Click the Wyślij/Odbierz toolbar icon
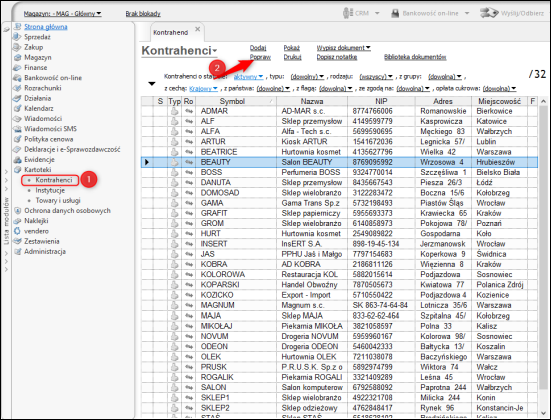551x420 pixels. pos(489,13)
